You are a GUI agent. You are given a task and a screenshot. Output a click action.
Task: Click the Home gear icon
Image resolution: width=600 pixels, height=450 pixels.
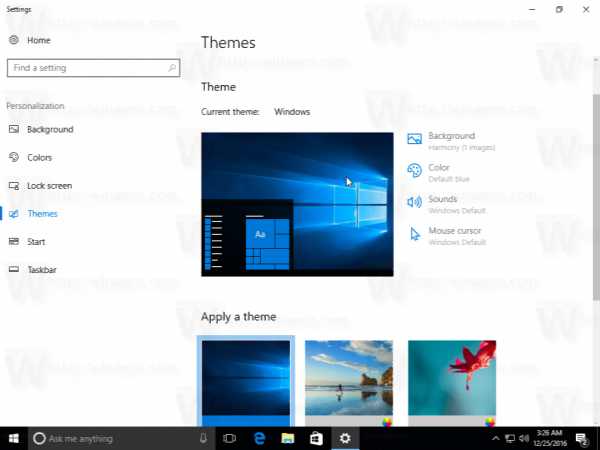pyautogui.click(x=14, y=40)
